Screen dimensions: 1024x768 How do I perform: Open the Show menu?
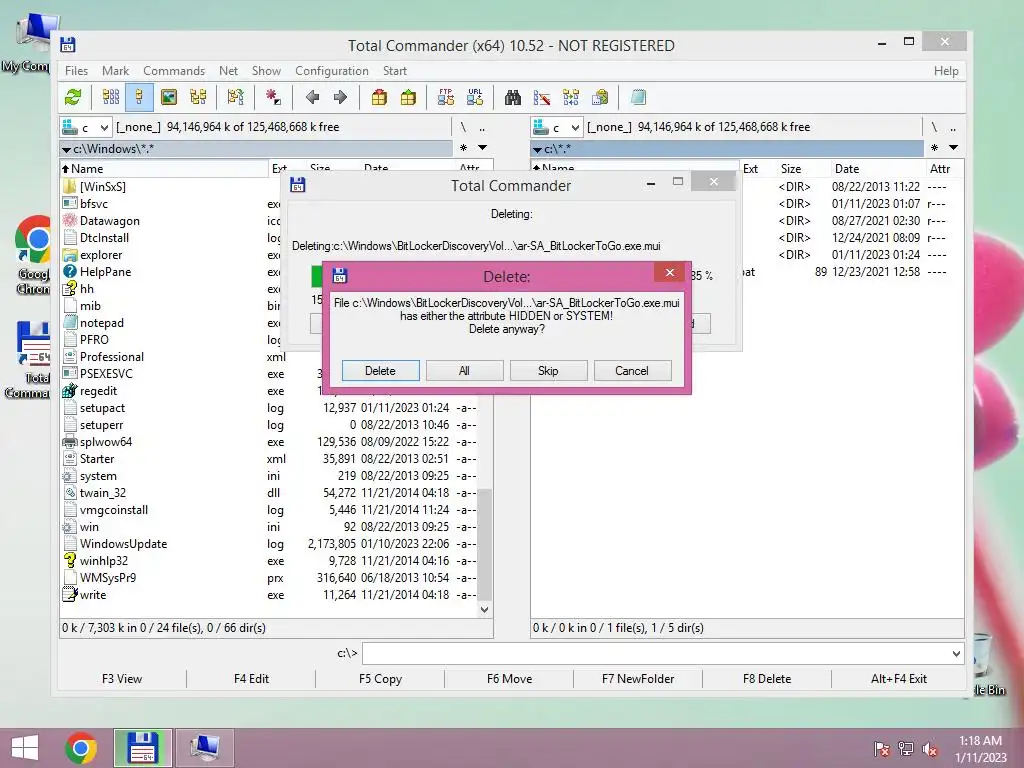[266, 71]
